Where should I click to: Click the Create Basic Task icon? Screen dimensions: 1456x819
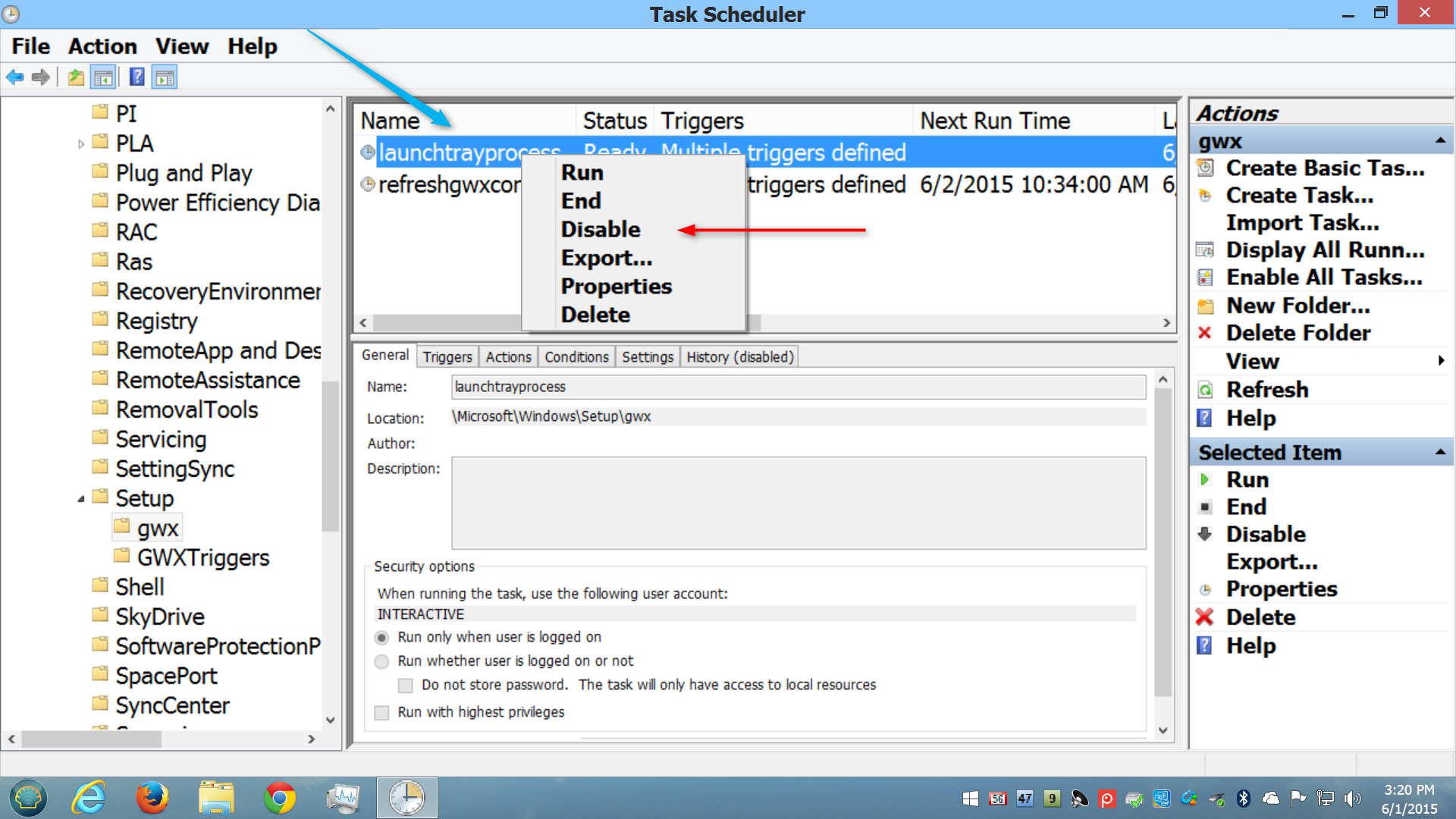pyautogui.click(x=1207, y=168)
